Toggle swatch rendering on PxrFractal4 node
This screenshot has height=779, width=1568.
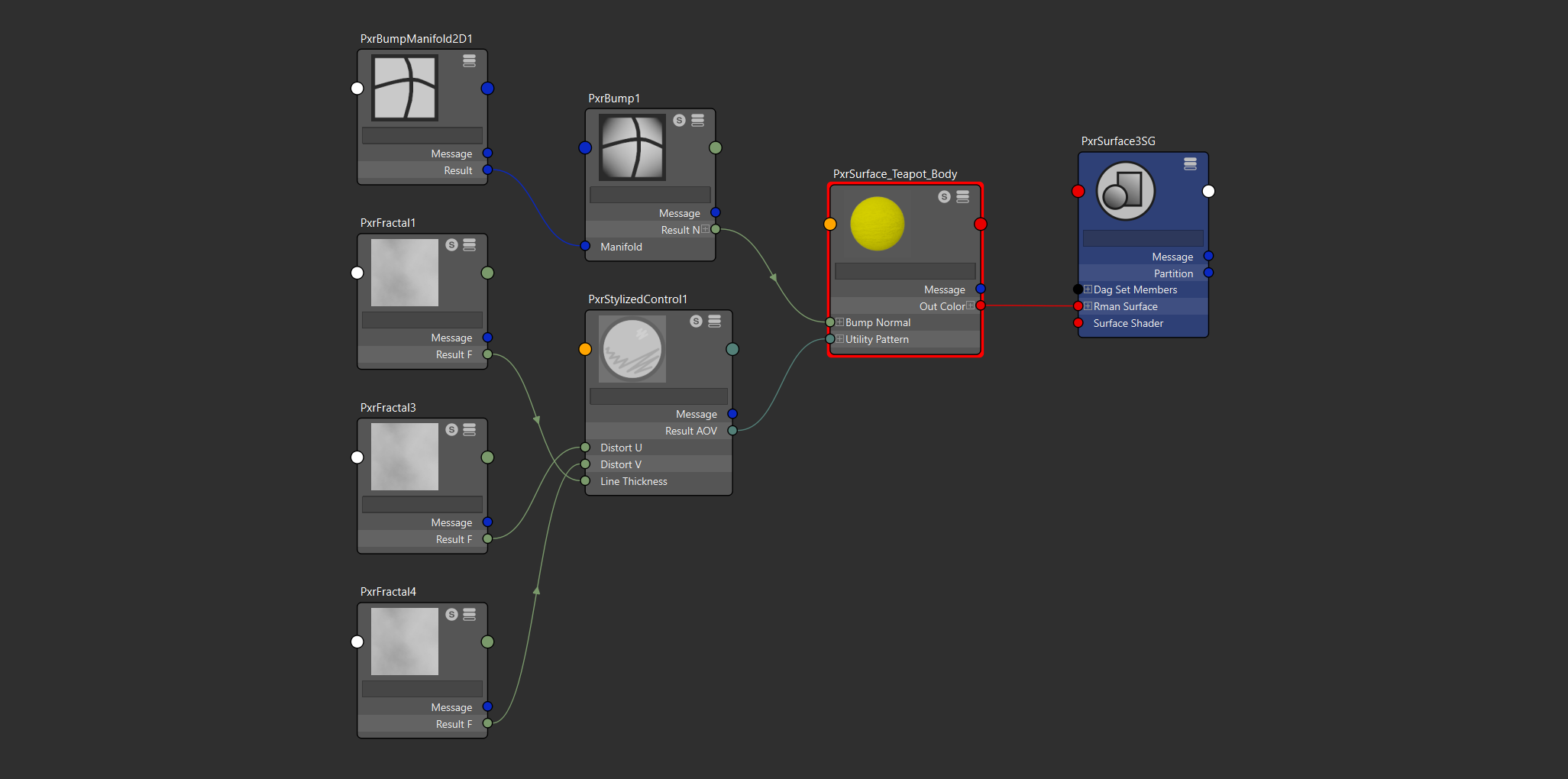coord(451,614)
